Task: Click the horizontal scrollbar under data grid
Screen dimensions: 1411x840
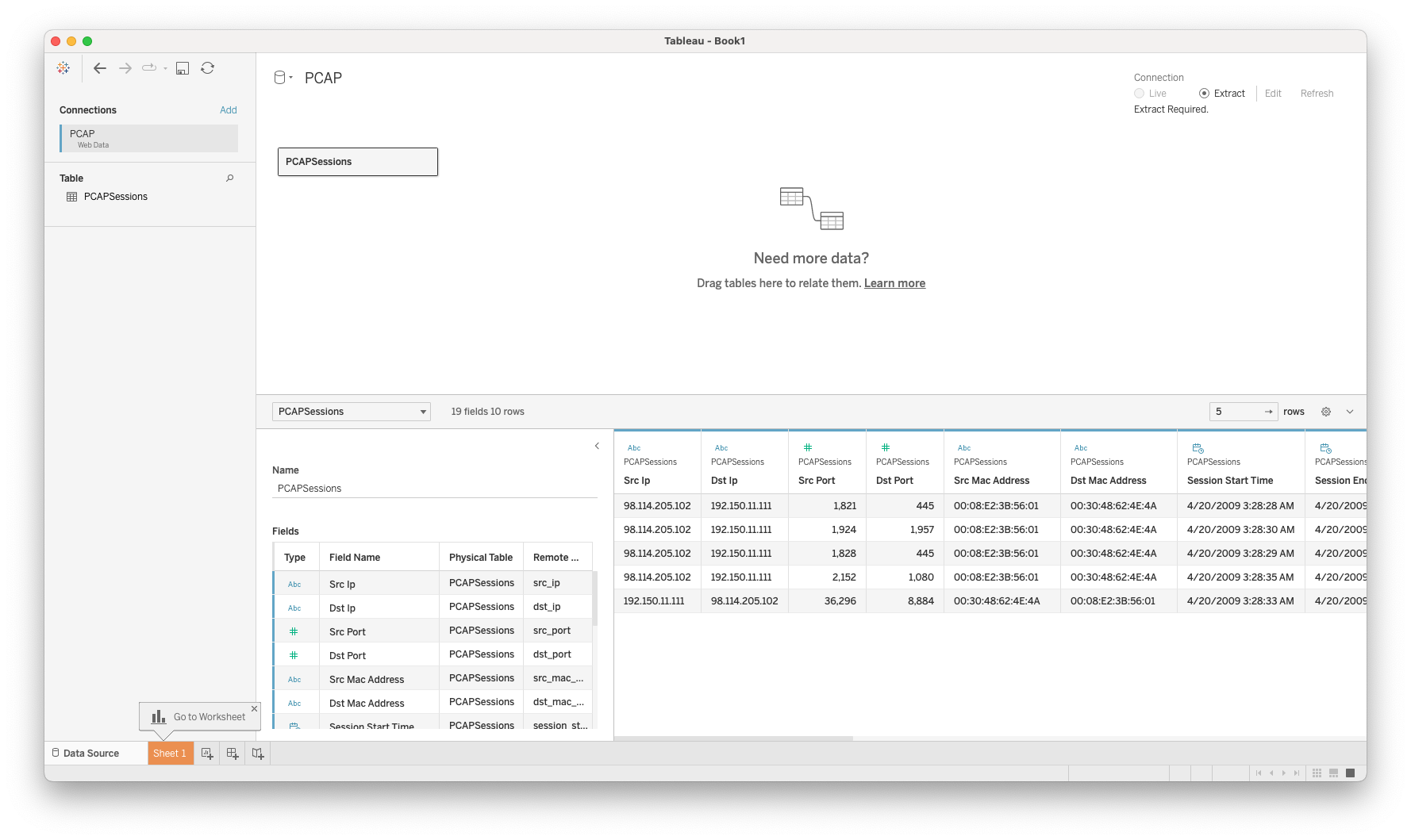Action: click(x=733, y=738)
